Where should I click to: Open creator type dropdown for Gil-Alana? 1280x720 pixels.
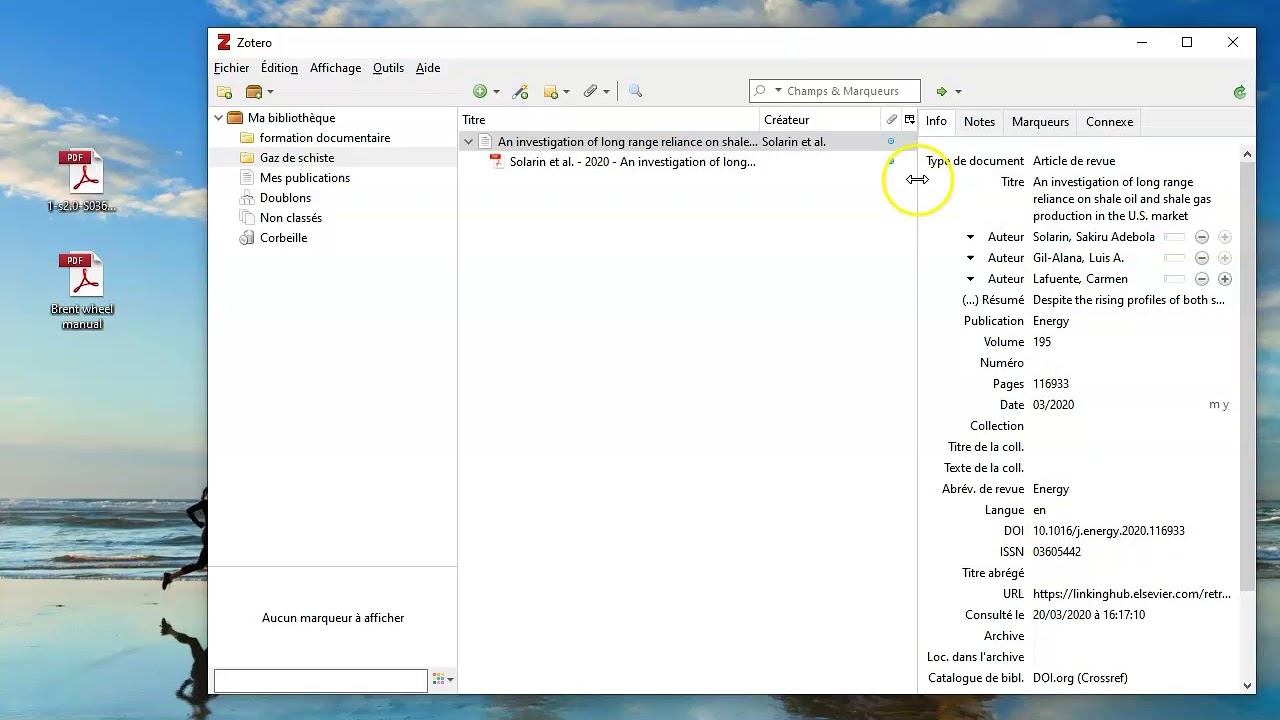970,258
